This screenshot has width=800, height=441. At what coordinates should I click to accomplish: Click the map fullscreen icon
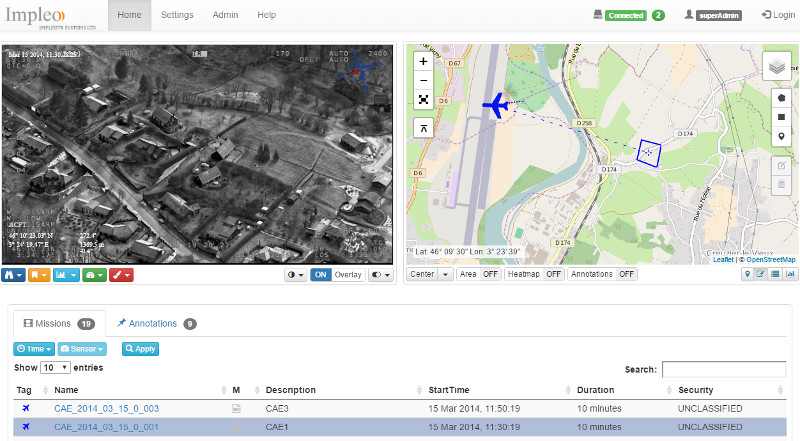click(x=423, y=99)
